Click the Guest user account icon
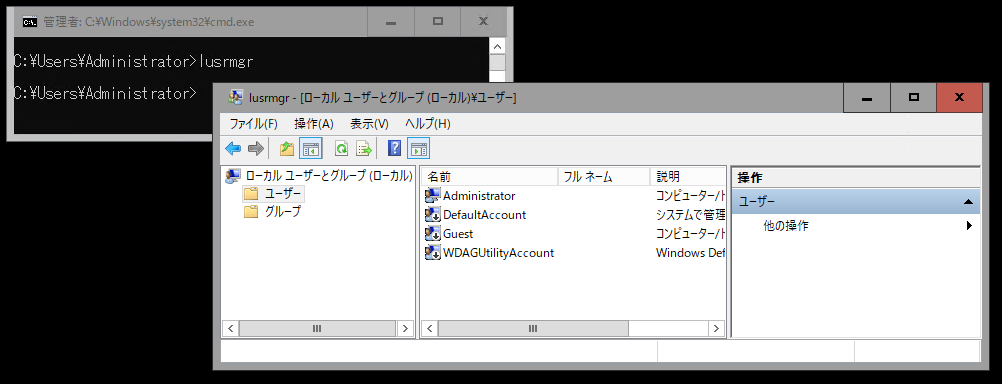 pyautogui.click(x=433, y=234)
